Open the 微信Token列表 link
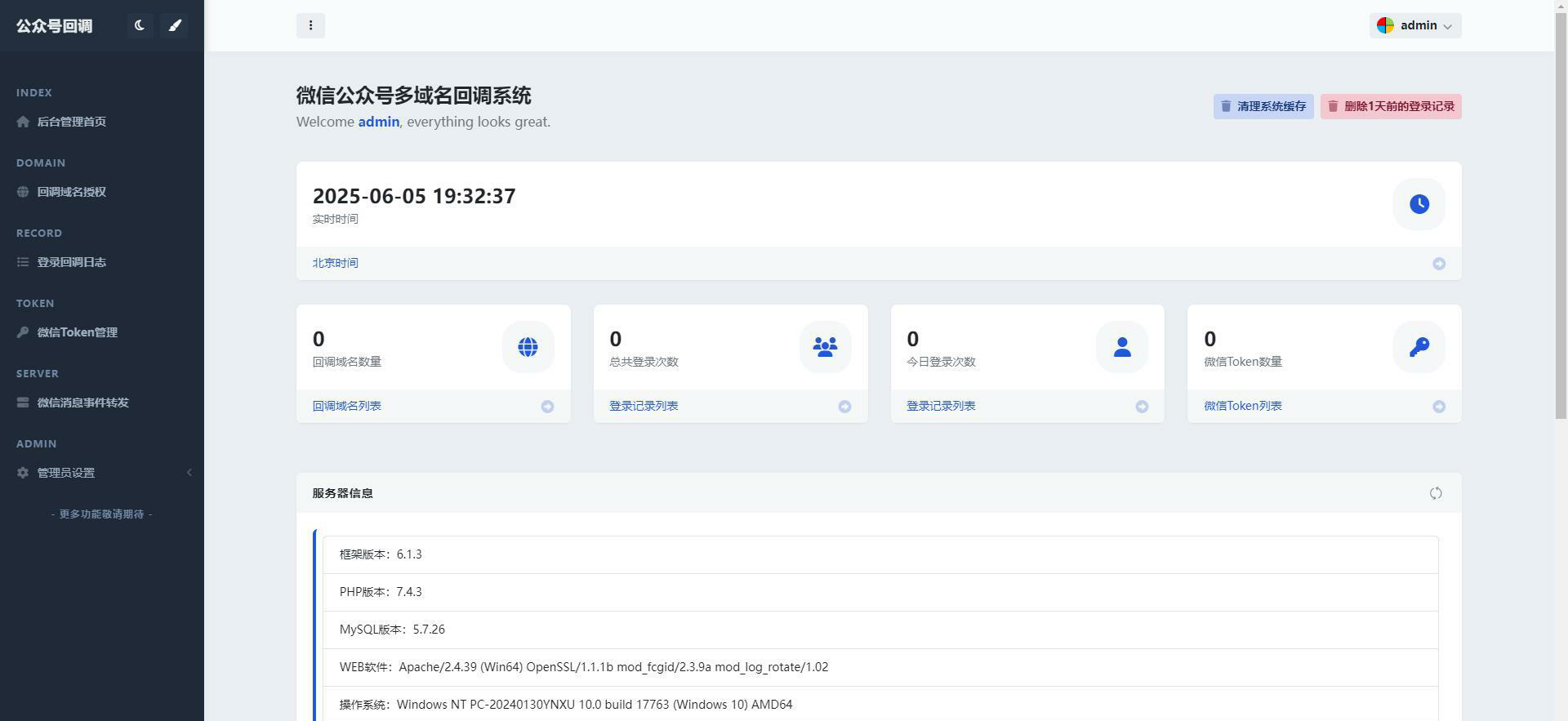The width and height of the screenshot is (1568, 721). [1242, 406]
